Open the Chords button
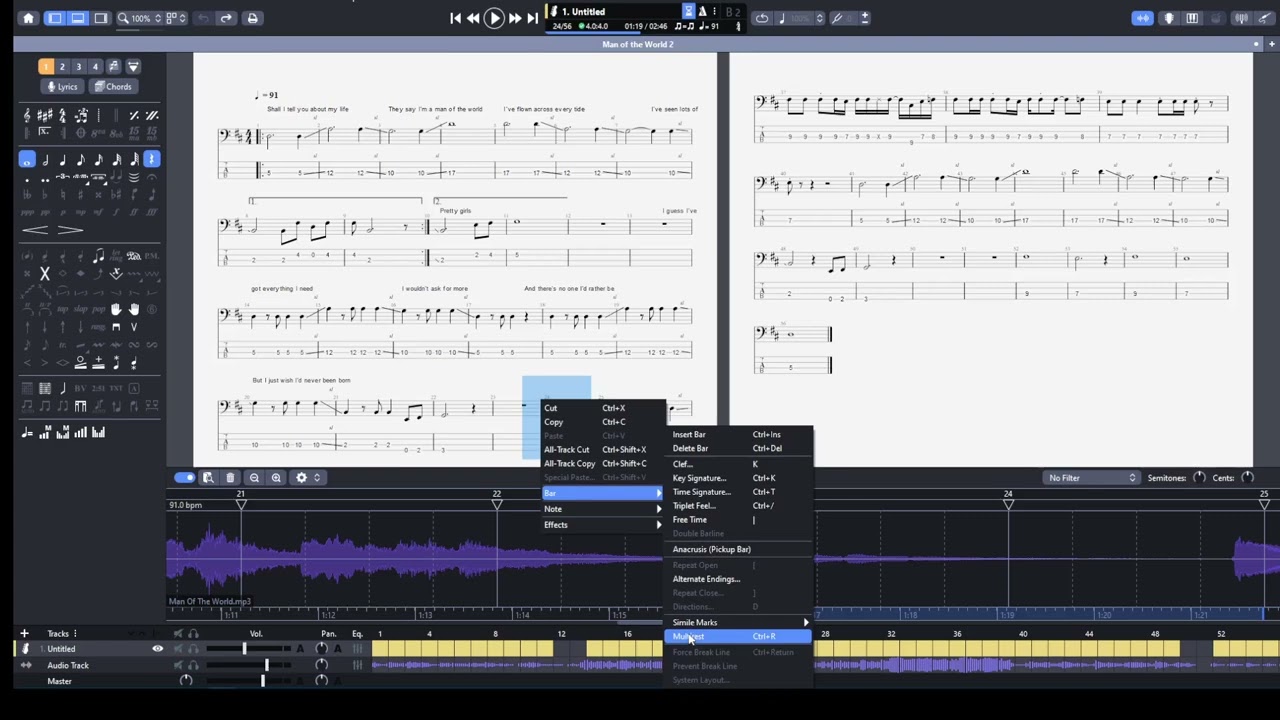The width and height of the screenshot is (1280, 720). point(113,87)
